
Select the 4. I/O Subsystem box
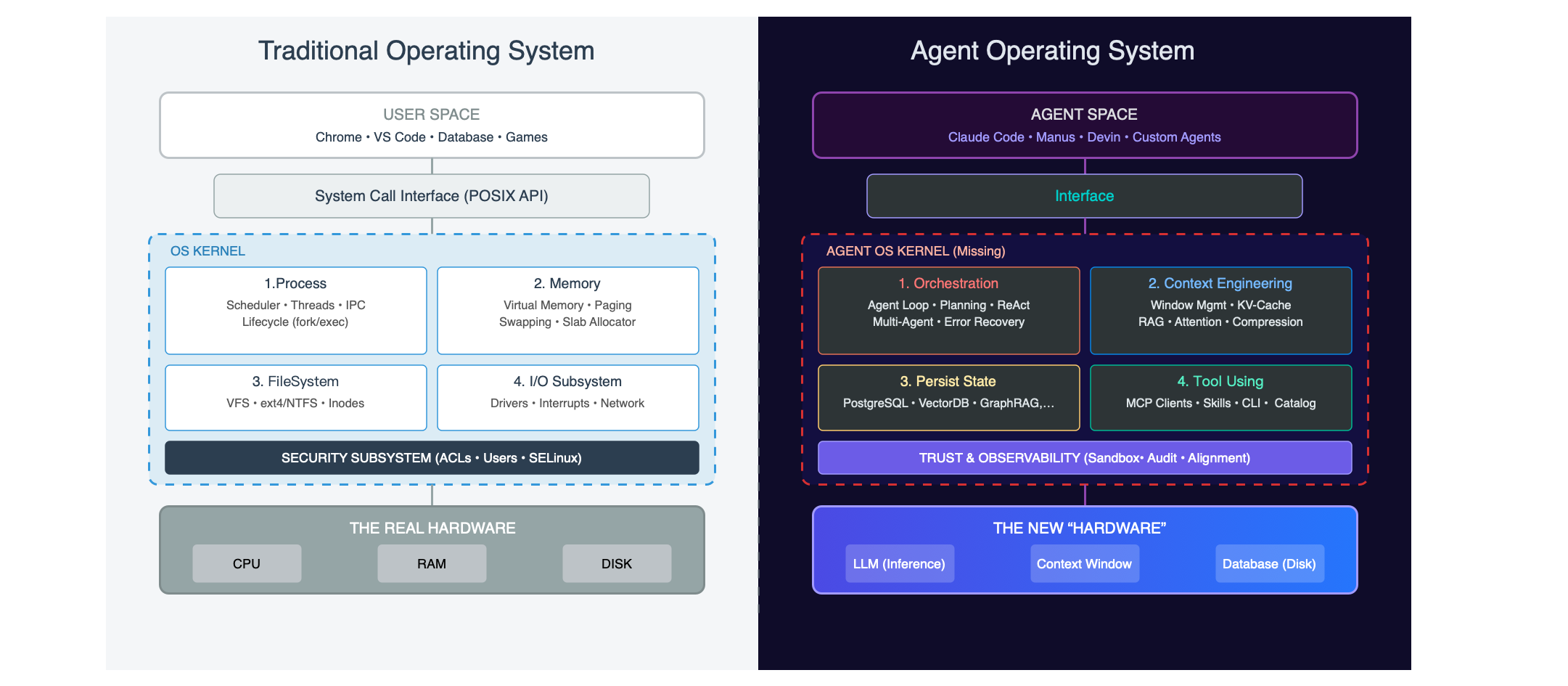pyautogui.click(x=567, y=397)
